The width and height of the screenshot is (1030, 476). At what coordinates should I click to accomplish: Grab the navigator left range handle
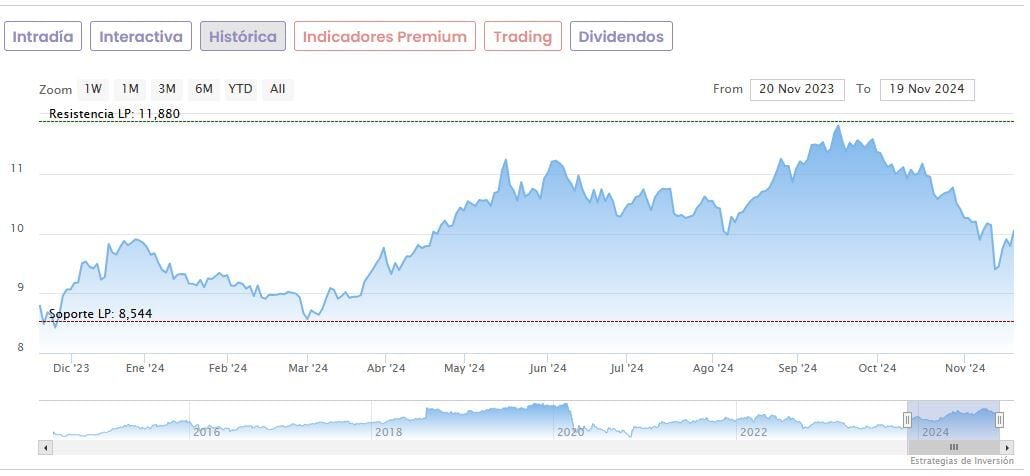click(908, 419)
